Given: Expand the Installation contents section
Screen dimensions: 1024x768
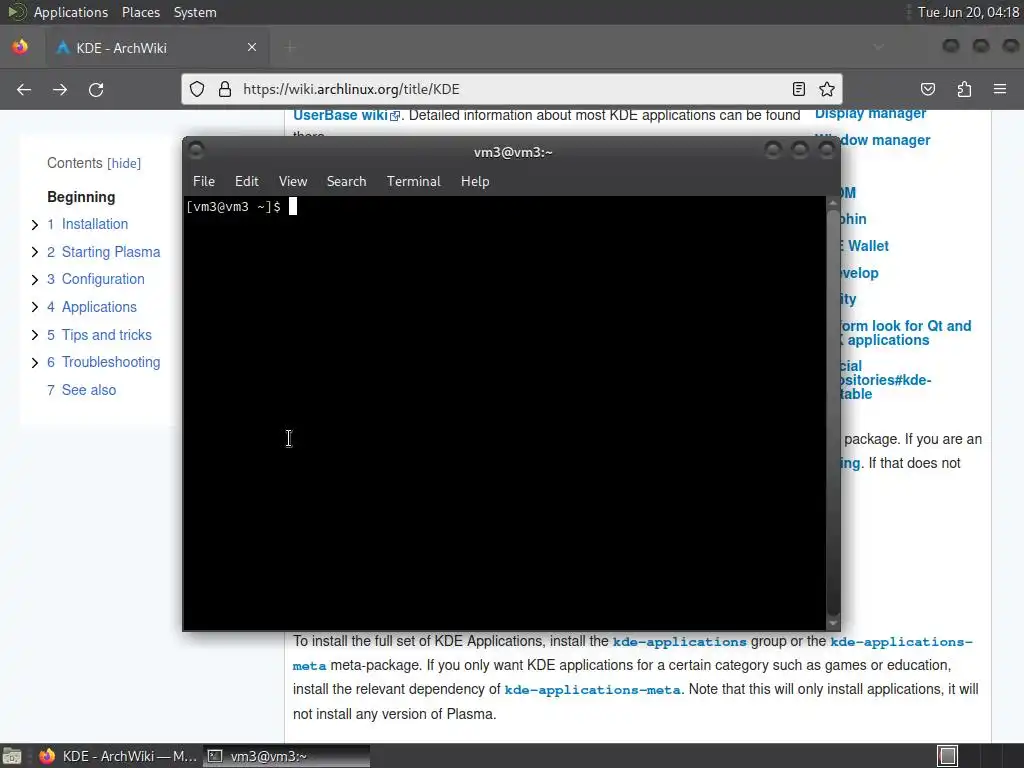Looking at the screenshot, I should tap(35, 225).
